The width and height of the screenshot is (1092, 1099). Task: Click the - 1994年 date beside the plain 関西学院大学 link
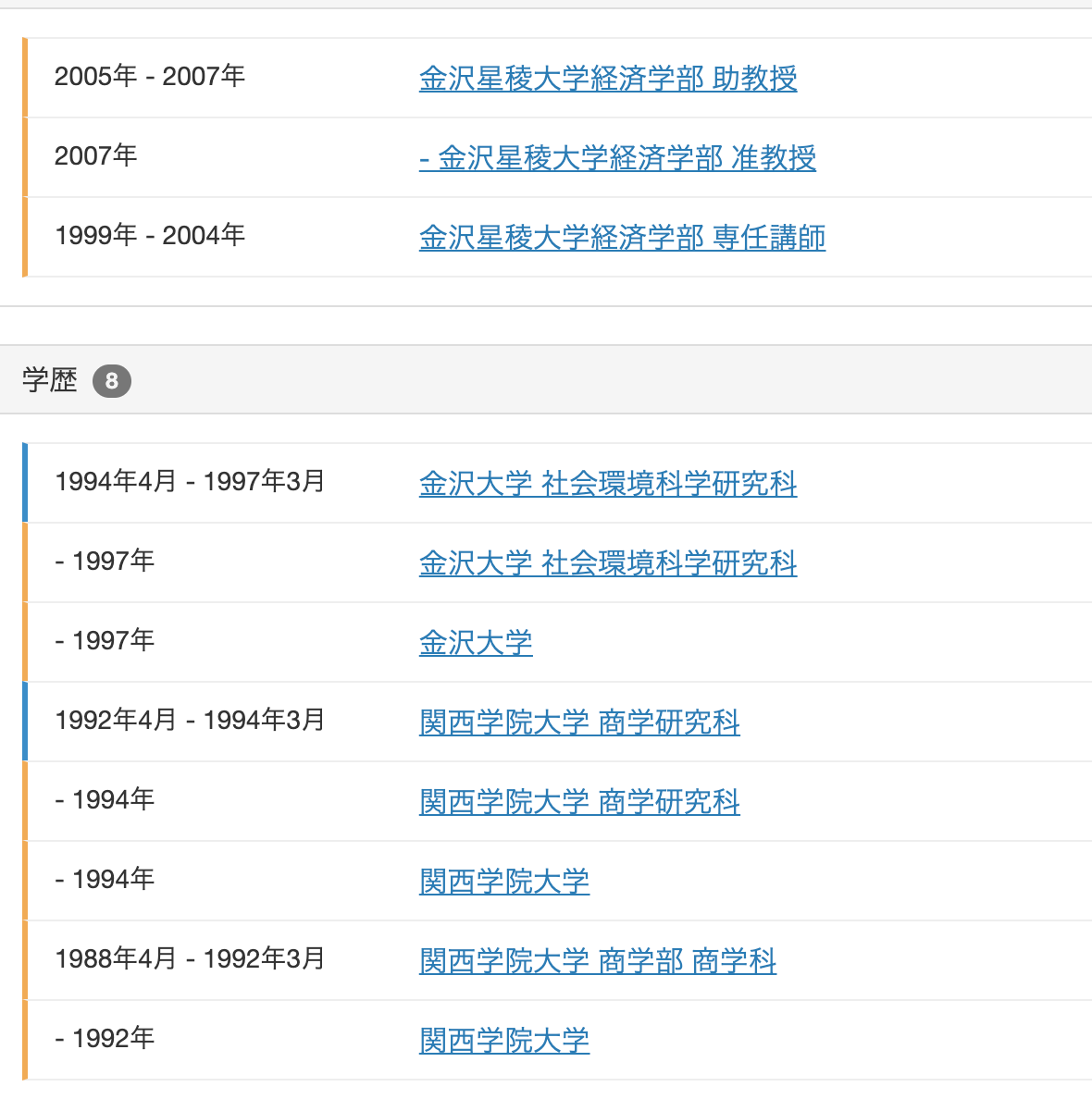point(105,879)
